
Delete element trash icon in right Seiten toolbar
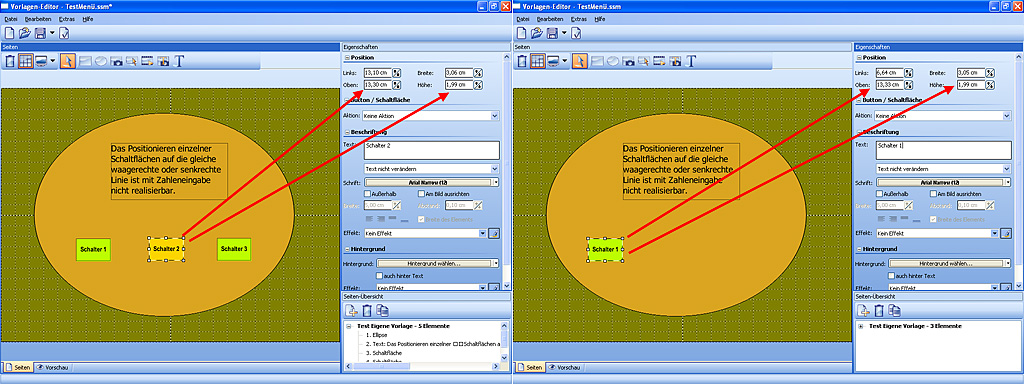[522, 61]
